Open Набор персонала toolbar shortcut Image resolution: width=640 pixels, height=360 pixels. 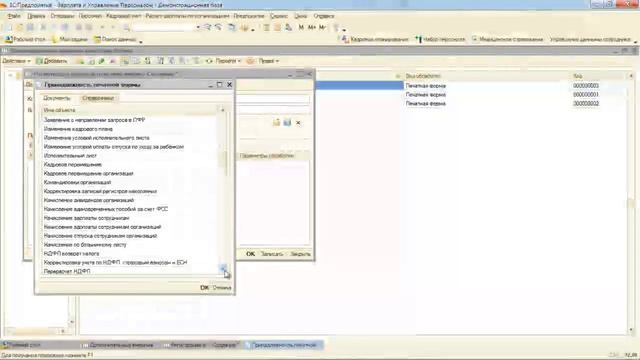pos(440,39)
